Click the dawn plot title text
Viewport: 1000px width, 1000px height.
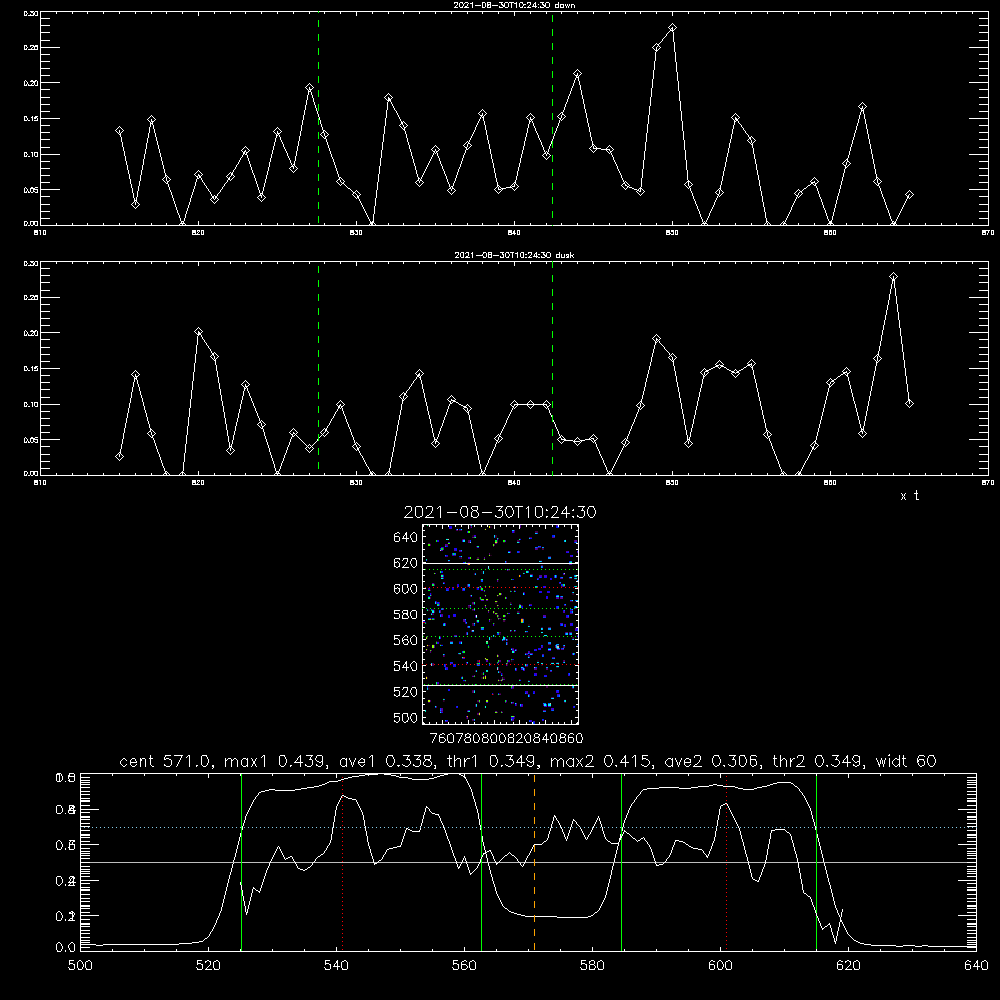pyautogui.click(x=514, y=5)
